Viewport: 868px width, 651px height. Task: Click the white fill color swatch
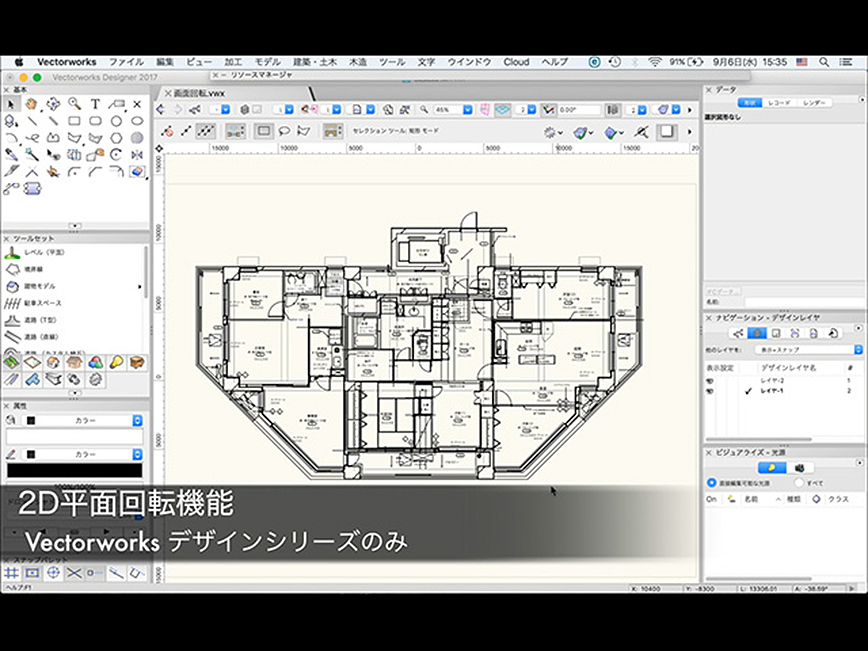click(74, 437)
